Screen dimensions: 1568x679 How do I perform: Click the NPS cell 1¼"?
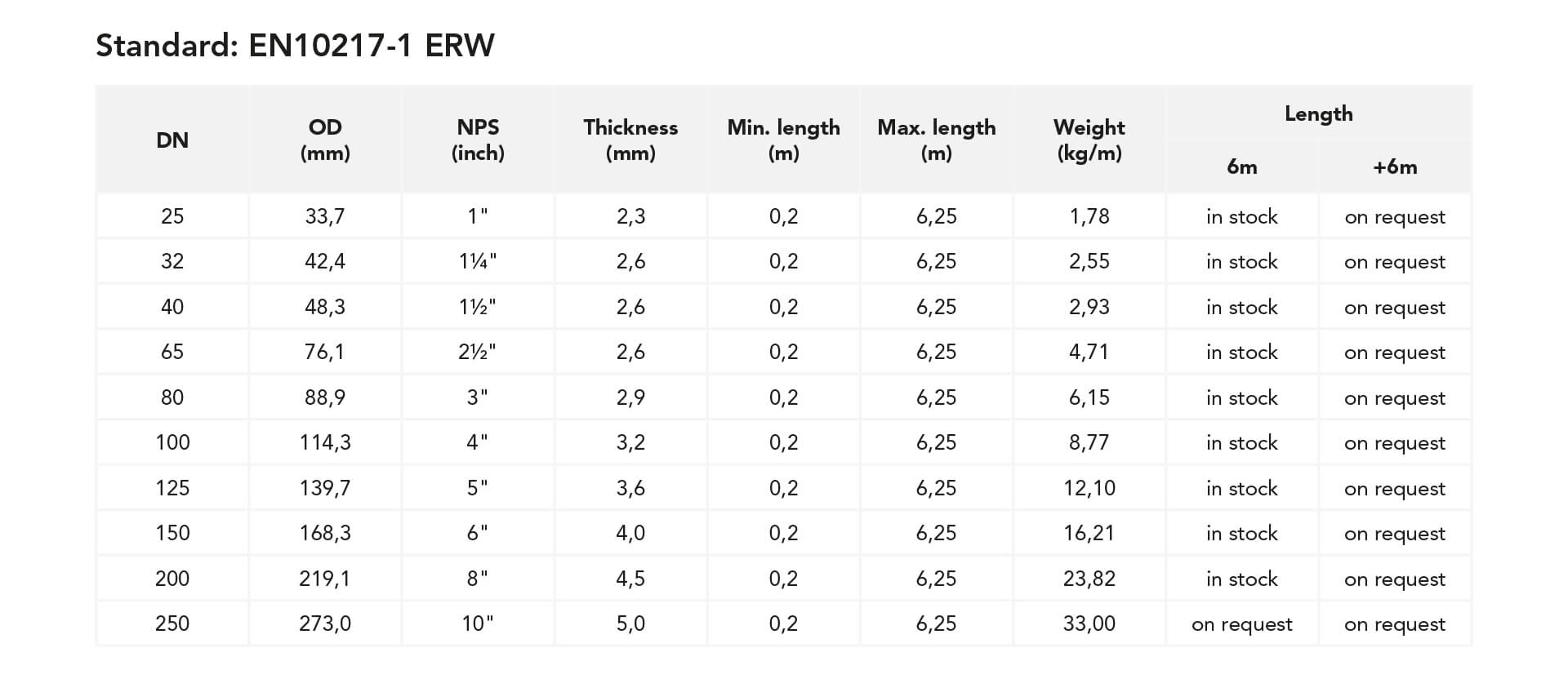pos(478,262)
